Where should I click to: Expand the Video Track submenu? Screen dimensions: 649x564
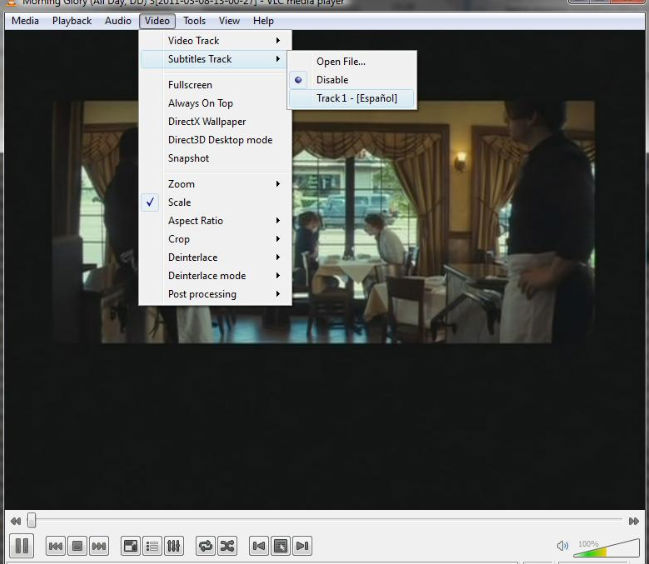[x=215, y=41]
